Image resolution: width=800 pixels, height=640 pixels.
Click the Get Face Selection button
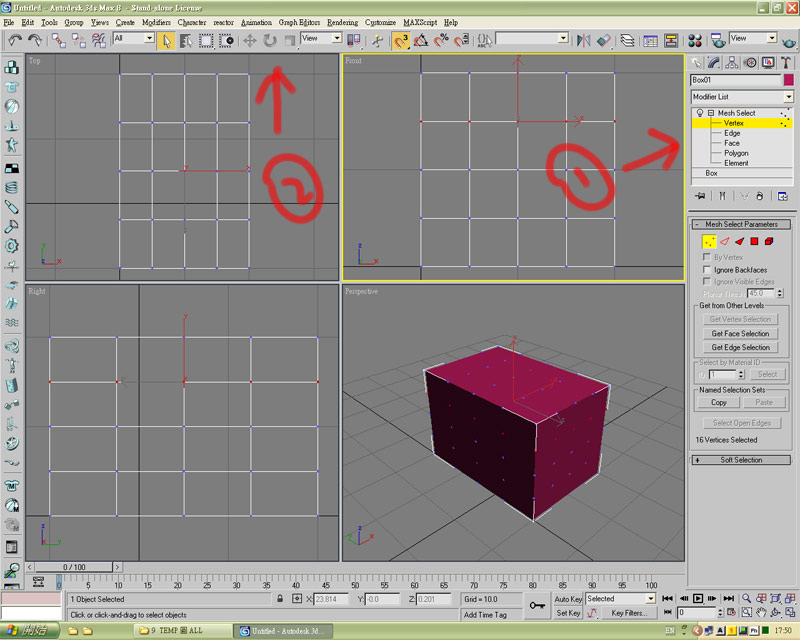pos(740,333)
